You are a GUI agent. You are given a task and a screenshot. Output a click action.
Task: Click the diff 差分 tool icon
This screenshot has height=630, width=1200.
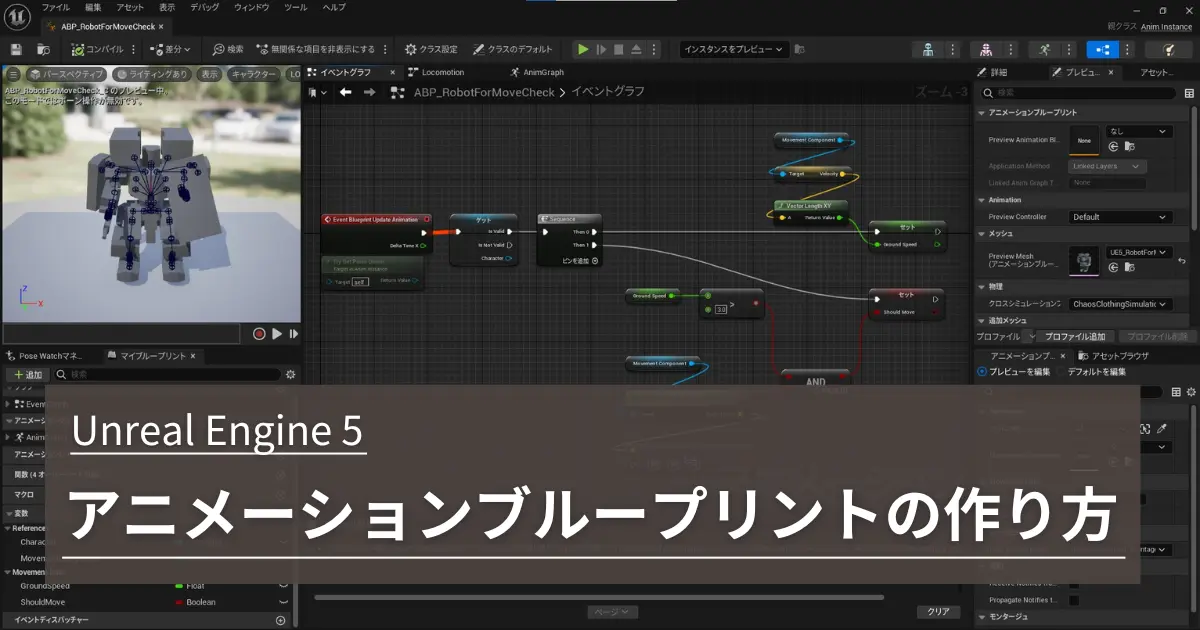[x=166, y=48]
